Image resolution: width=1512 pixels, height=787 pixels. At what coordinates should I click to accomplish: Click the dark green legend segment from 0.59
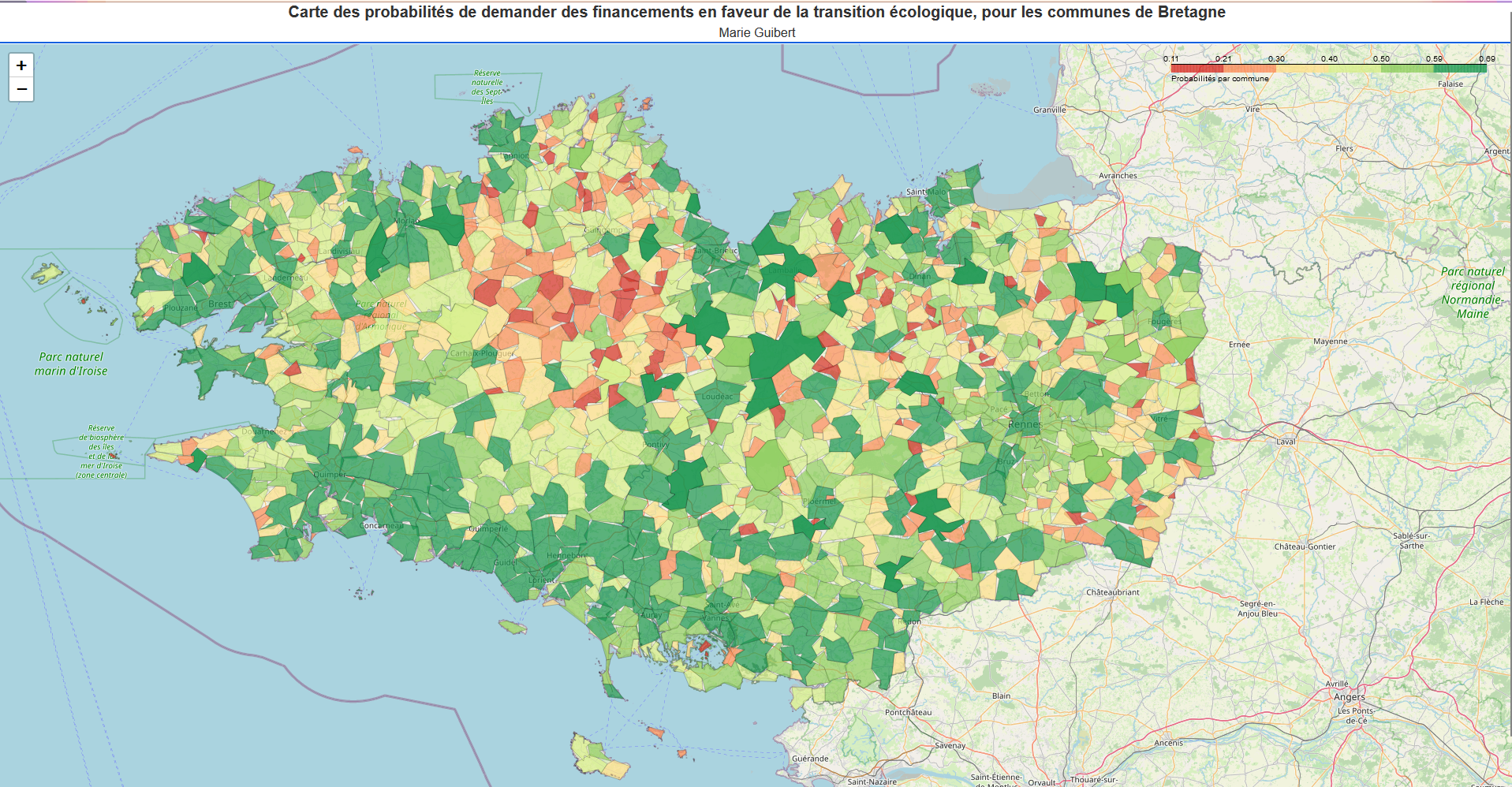pyautogui.click(x=1460, y=69)
